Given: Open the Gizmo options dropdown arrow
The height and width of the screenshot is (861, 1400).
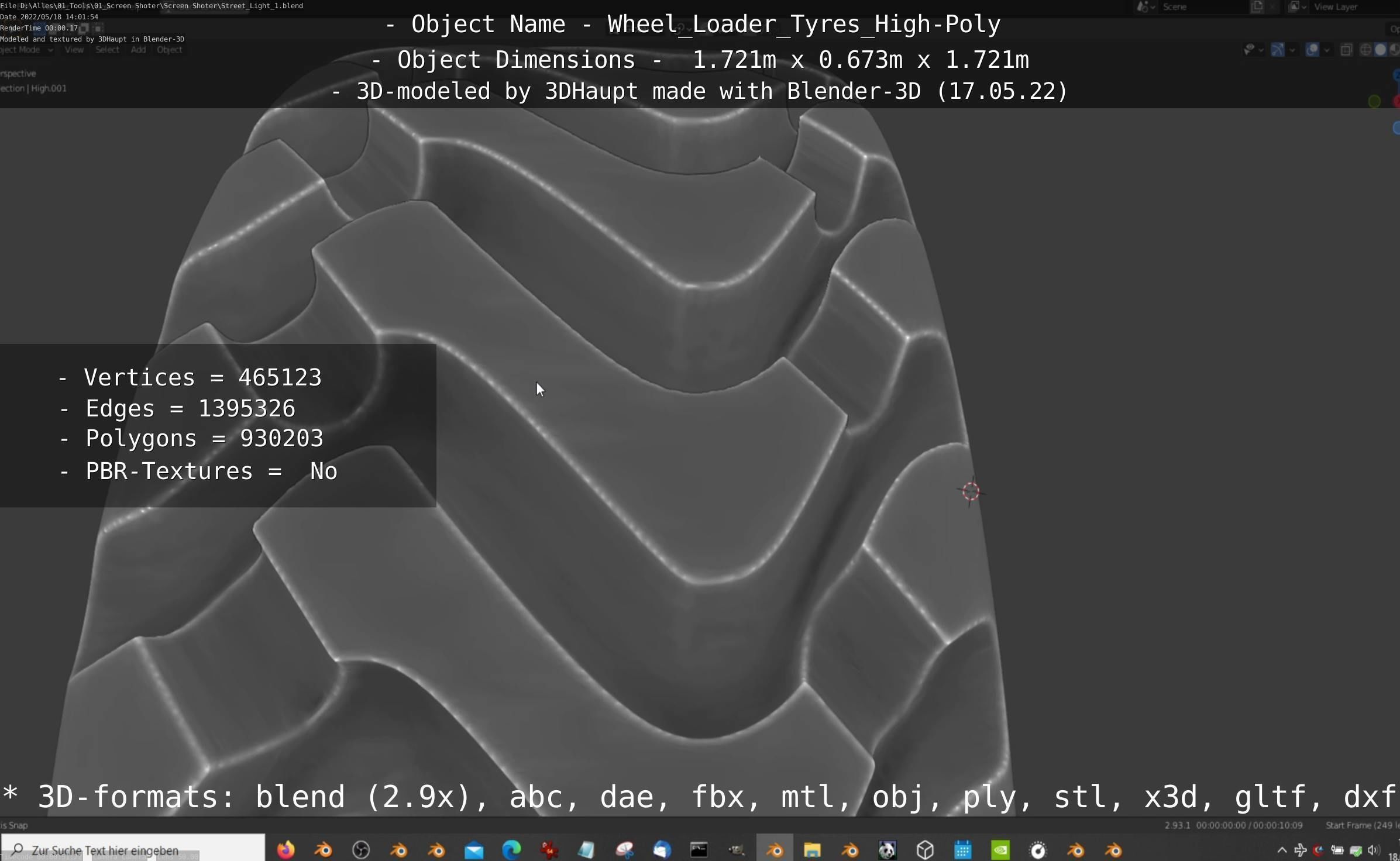Looking at the screenshot, I should 1292,50.
